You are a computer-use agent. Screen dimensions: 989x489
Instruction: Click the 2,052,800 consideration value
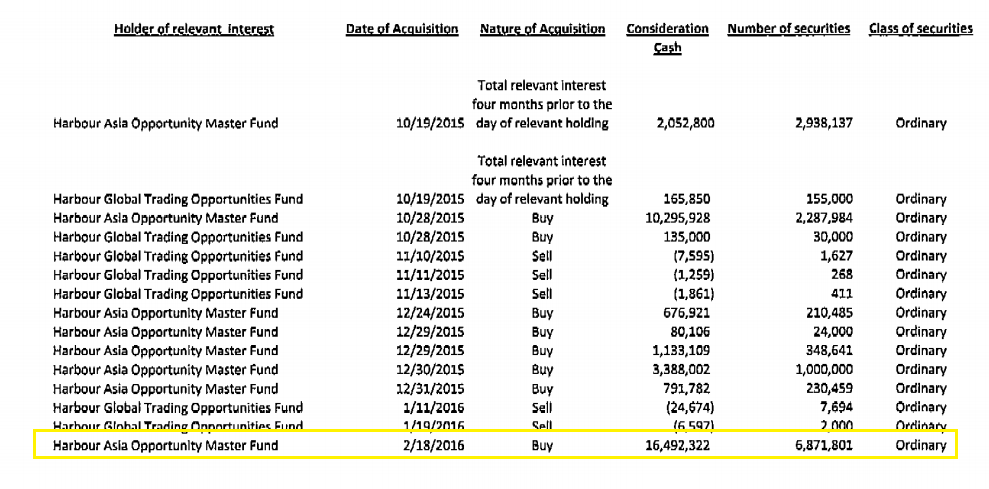coord(686,124)
